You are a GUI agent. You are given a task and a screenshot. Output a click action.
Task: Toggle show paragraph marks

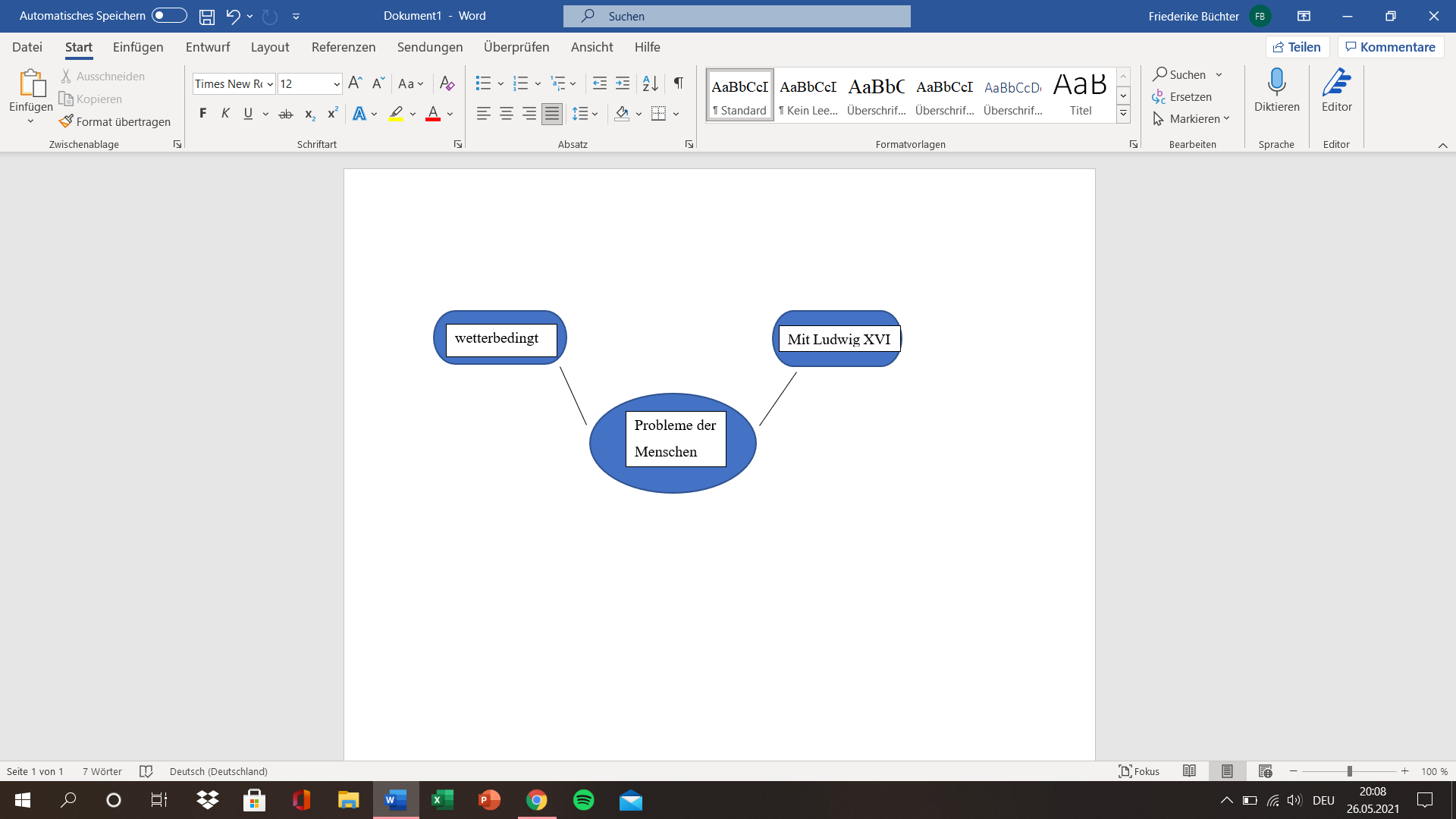[x=679, y=83]
